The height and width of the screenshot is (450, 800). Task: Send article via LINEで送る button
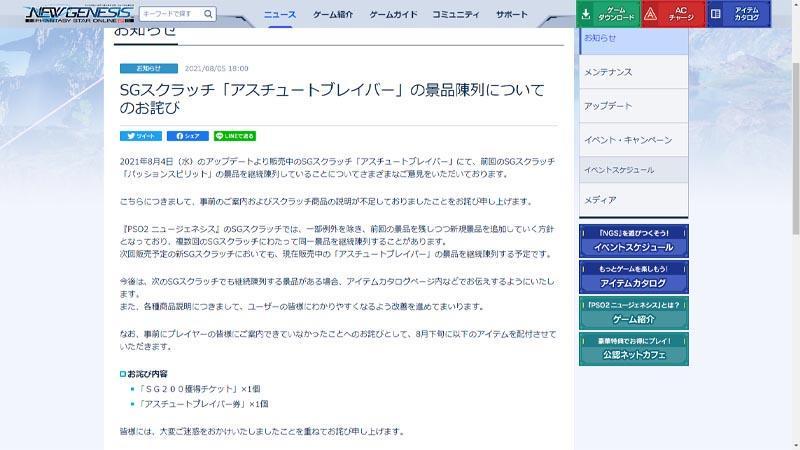(235, 136)
